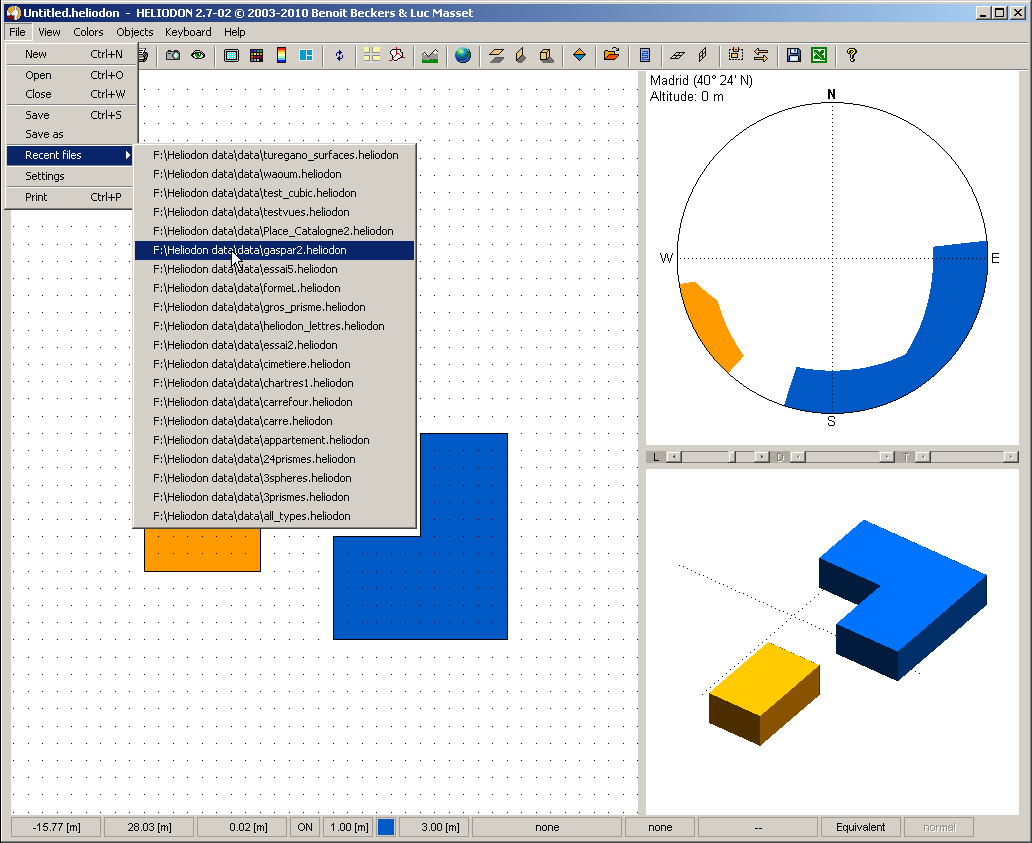This screenshot has width=1032, height=843.
Task: Click the camera snapshot toolbar icon
Action: tap(173, 55)
